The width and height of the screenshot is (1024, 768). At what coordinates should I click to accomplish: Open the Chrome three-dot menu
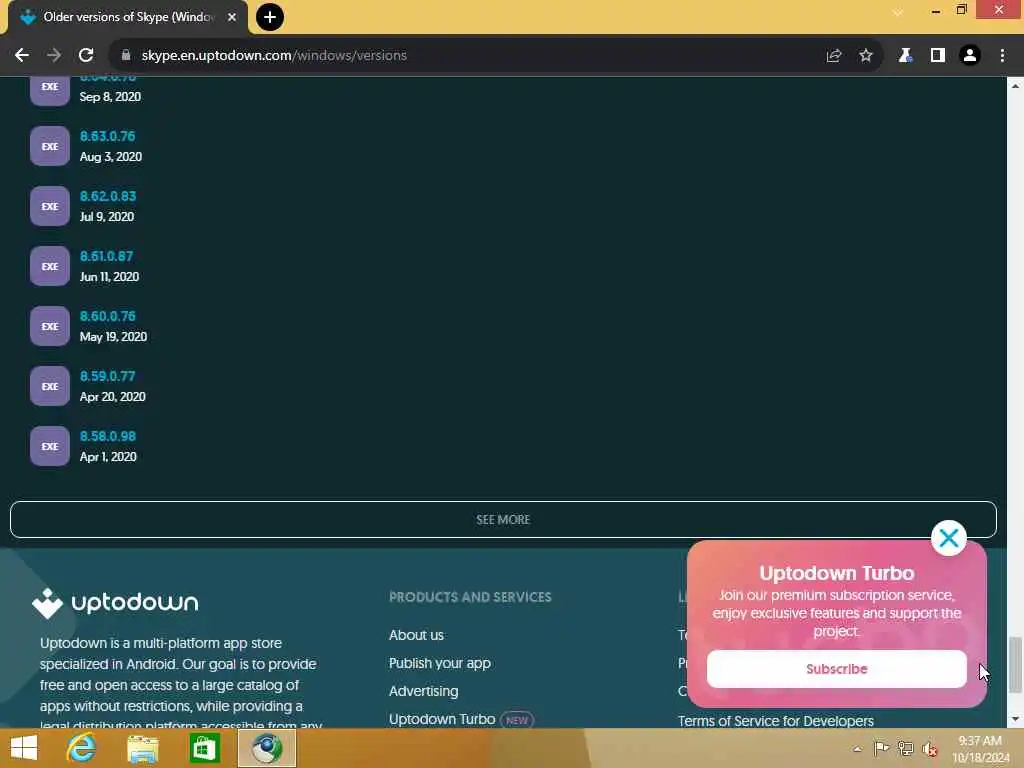[1002, 56]
